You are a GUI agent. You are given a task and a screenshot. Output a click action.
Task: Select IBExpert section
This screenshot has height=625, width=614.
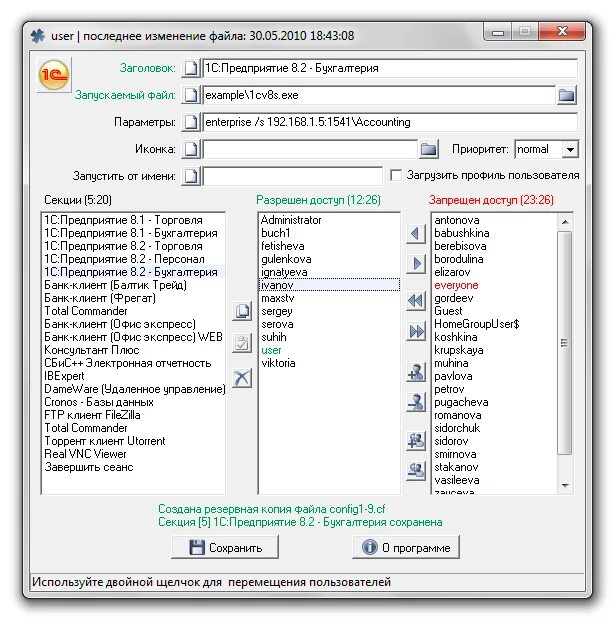point(134,376)
